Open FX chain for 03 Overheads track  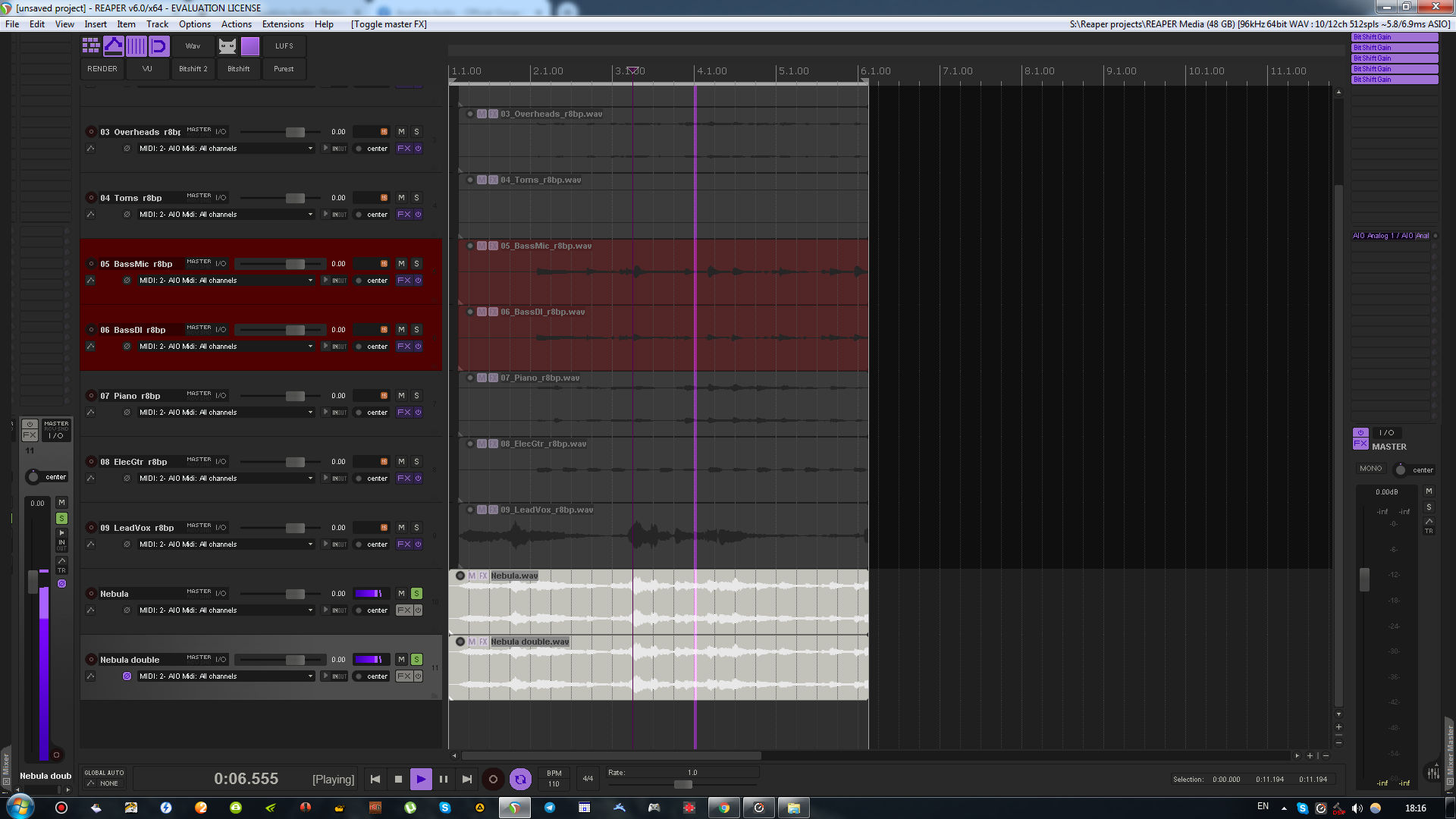[404, 149]
